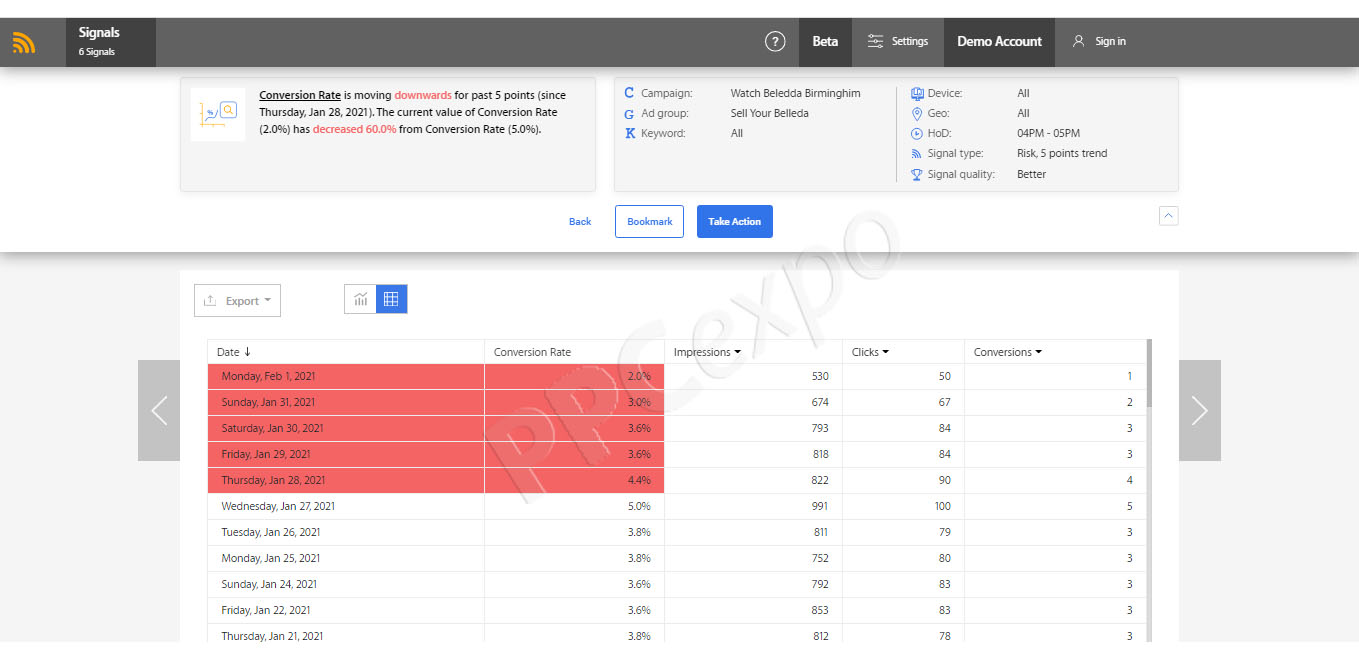Click the HoD clock icon
Image resolution: width=1359 pixels, height=664 pixels.
point(917,134)
